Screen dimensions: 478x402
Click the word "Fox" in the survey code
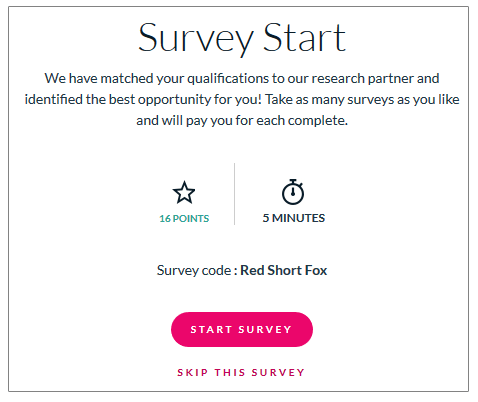(316, 270)
